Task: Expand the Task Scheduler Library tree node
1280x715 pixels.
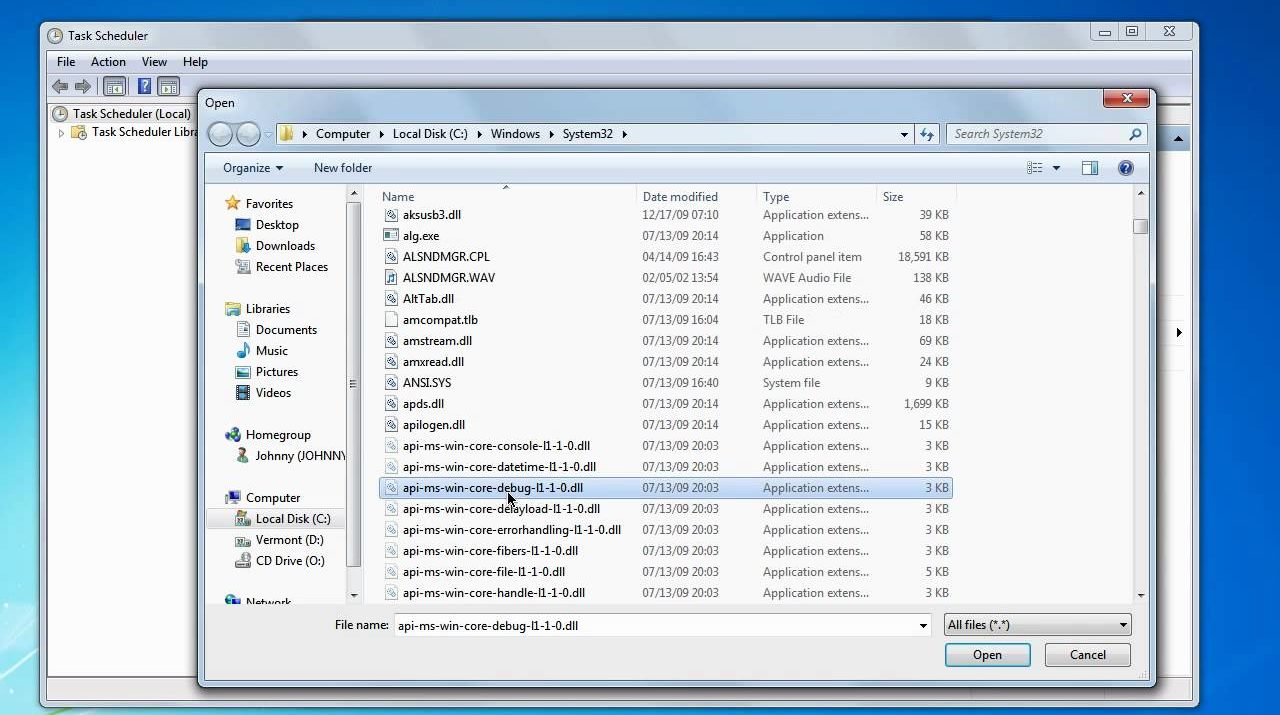Action: [x=61, y=133]
